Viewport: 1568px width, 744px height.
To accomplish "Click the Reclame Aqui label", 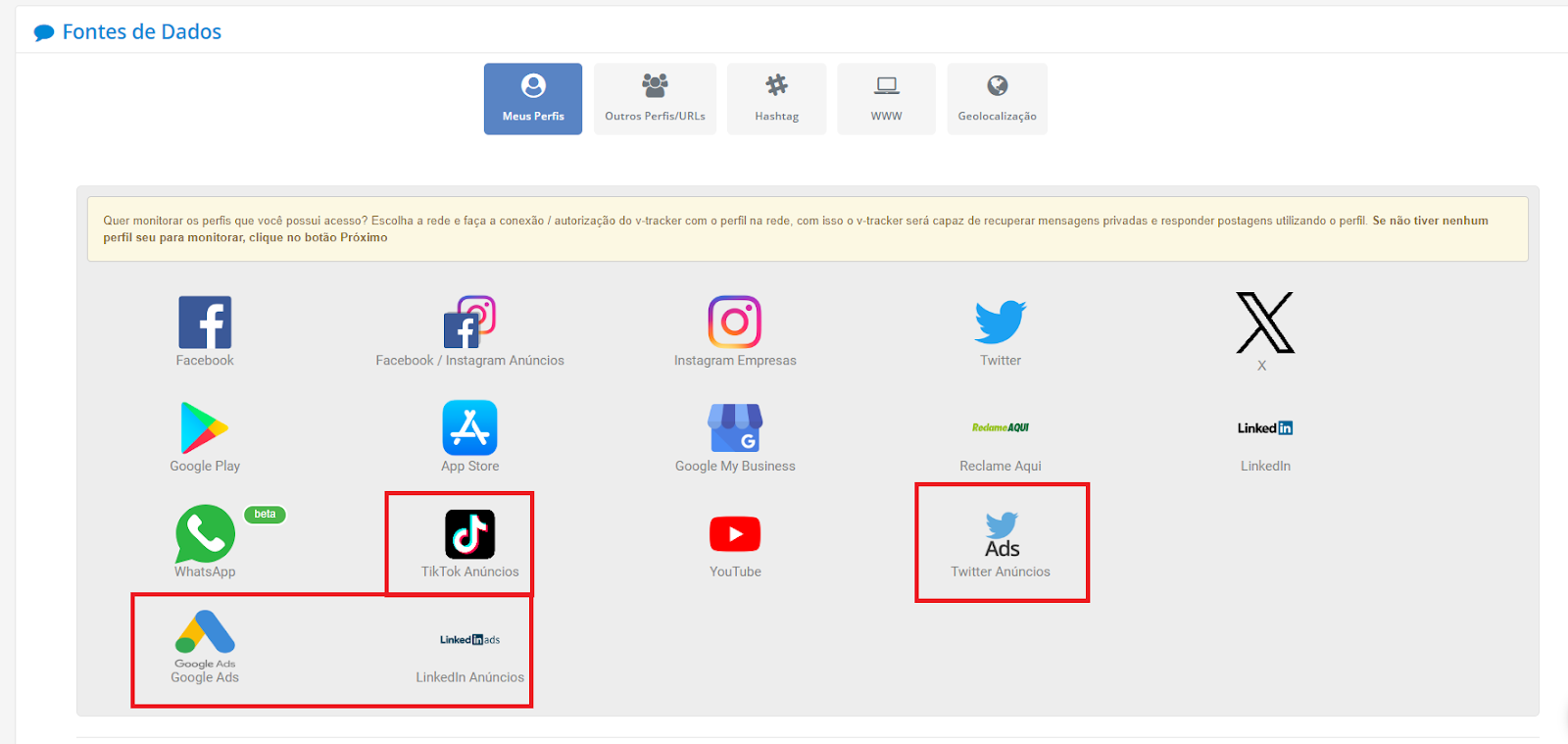I will 1001,467.
